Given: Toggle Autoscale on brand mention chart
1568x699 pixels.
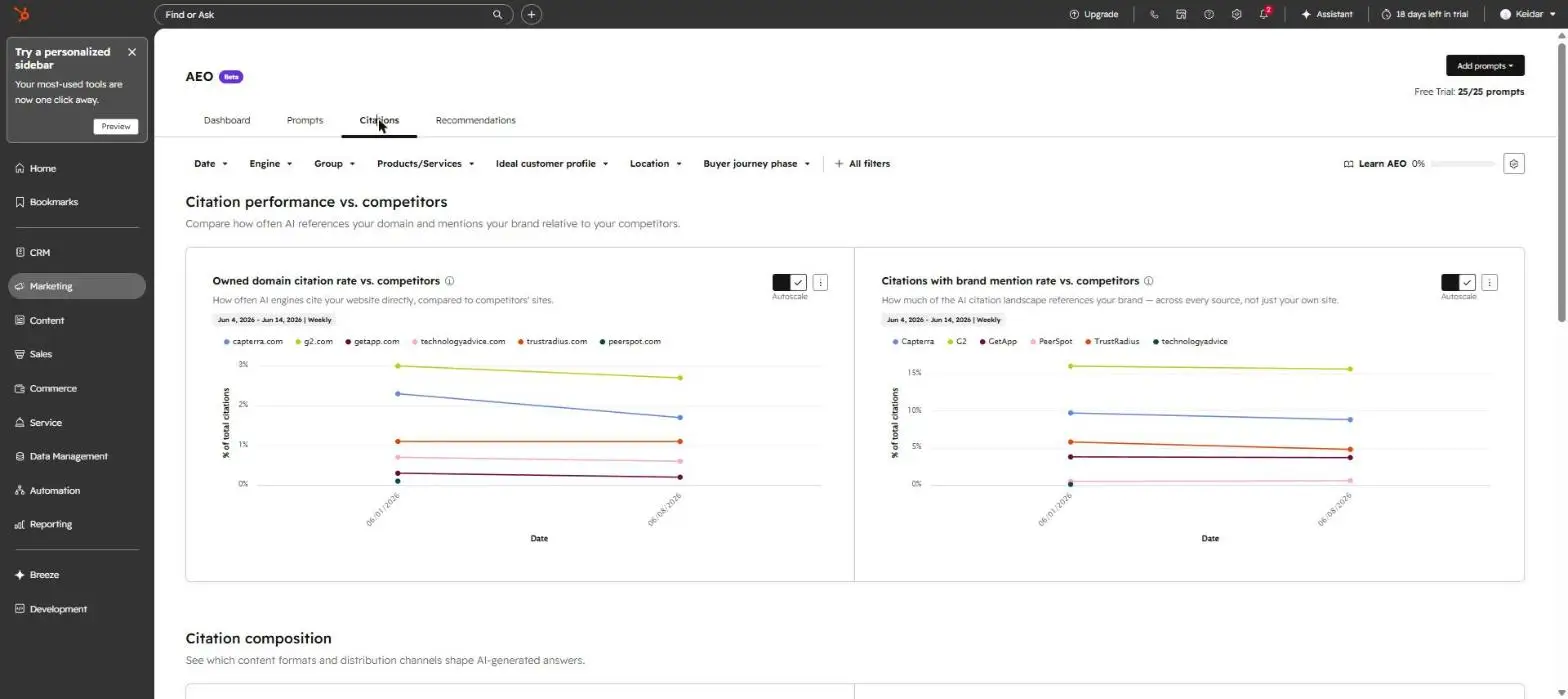Looking at the screenshot, I should [x=1458, y=283].
